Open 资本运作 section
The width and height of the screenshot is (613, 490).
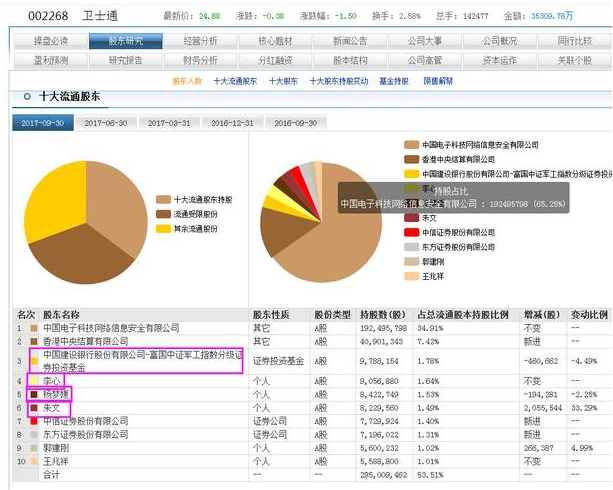pos(499,61)
